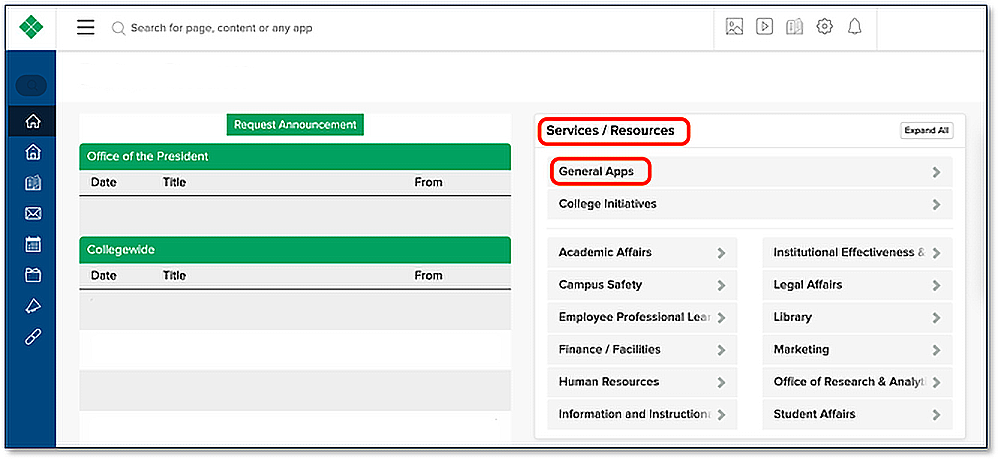Open the megaphone announcements sidebar icon

[33, 306]
